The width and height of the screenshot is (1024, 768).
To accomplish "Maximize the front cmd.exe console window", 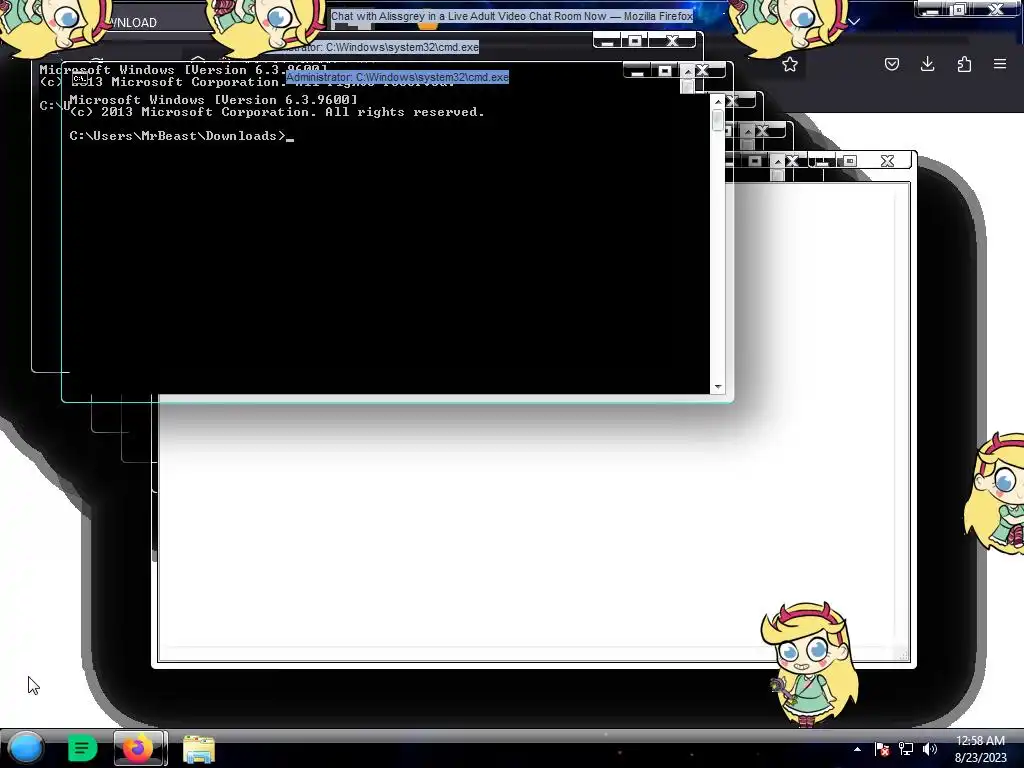I will pos(664,71).
